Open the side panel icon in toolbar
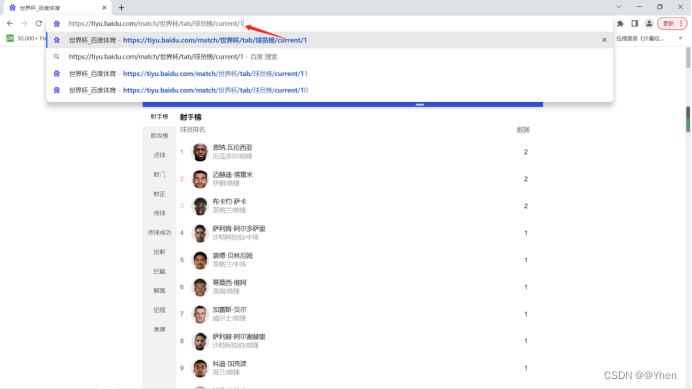This screenshot has height=389, width=692. (x=634, y=23)
